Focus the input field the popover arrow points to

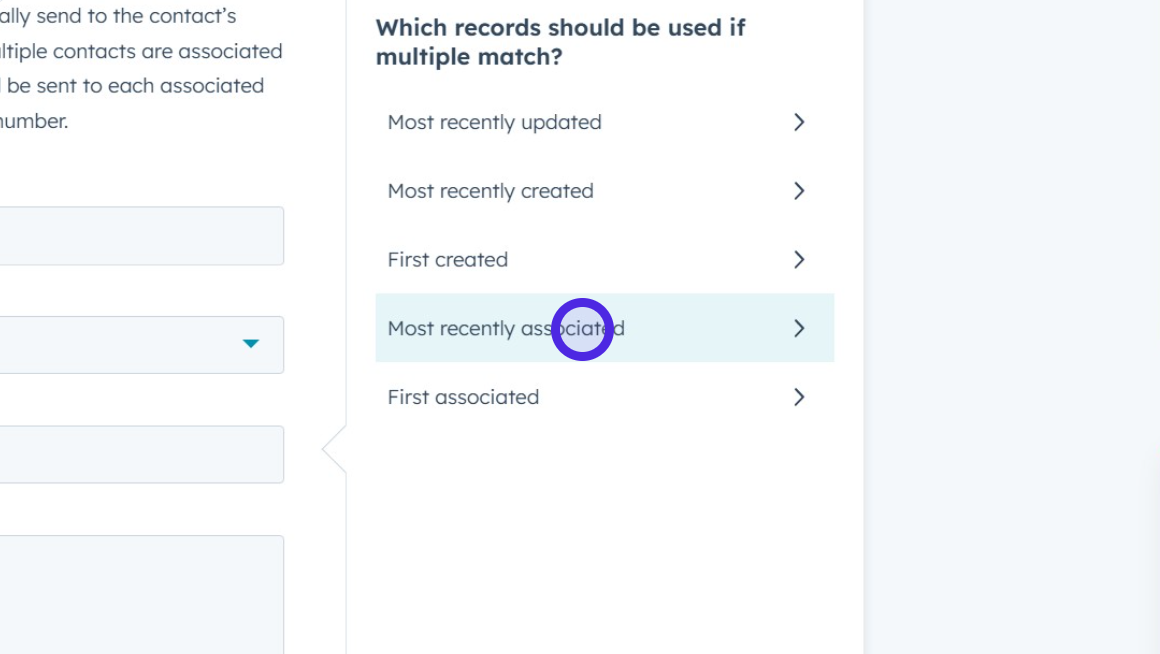140,454
